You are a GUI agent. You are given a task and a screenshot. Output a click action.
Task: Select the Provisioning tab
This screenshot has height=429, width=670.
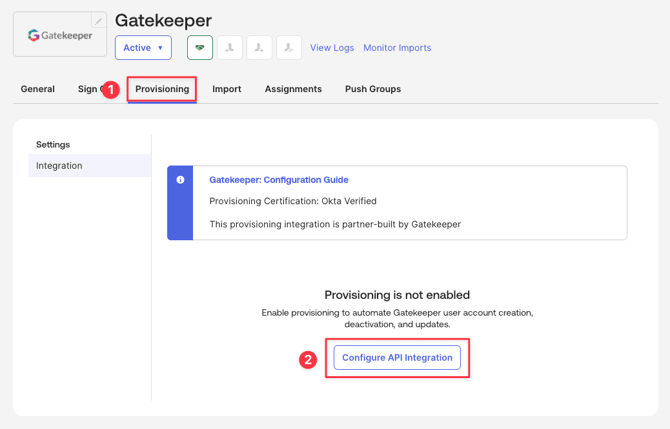[x=162, y=89]
